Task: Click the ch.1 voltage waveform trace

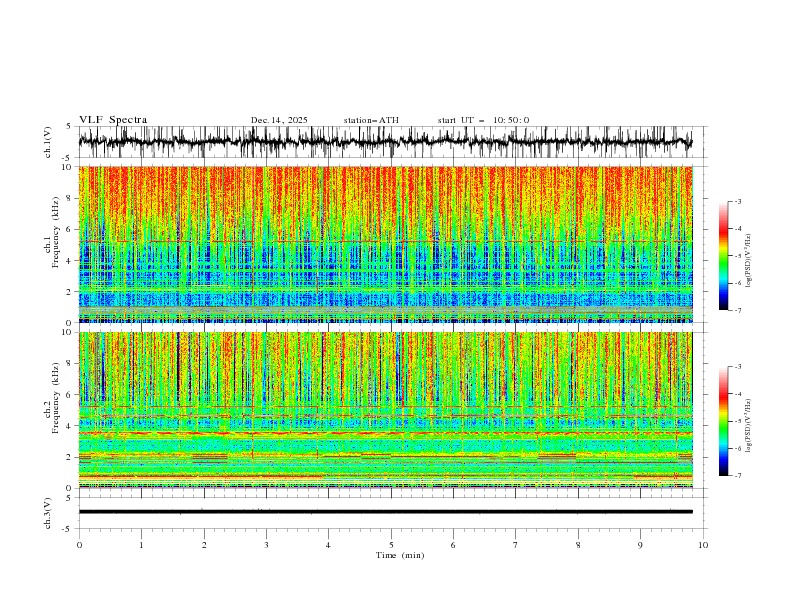Action: point(385,142)
